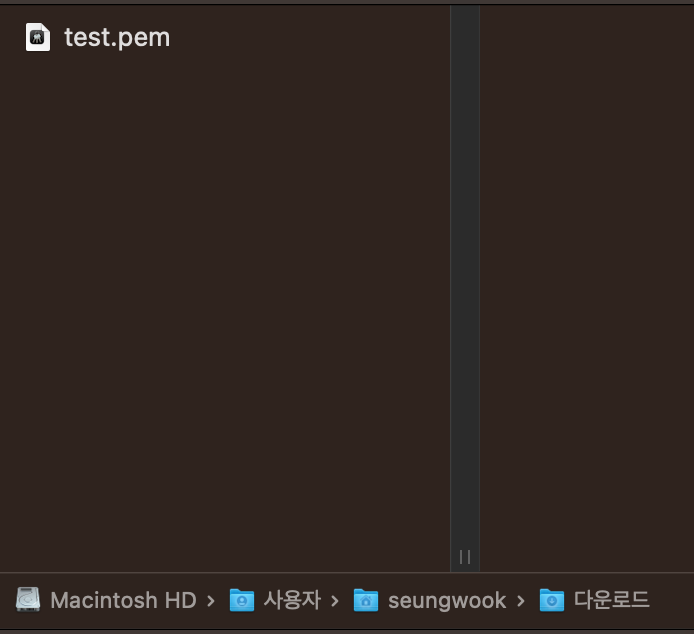
Task: Click the 사용자 folder icon in the path bar
Action: click(242, 600)
